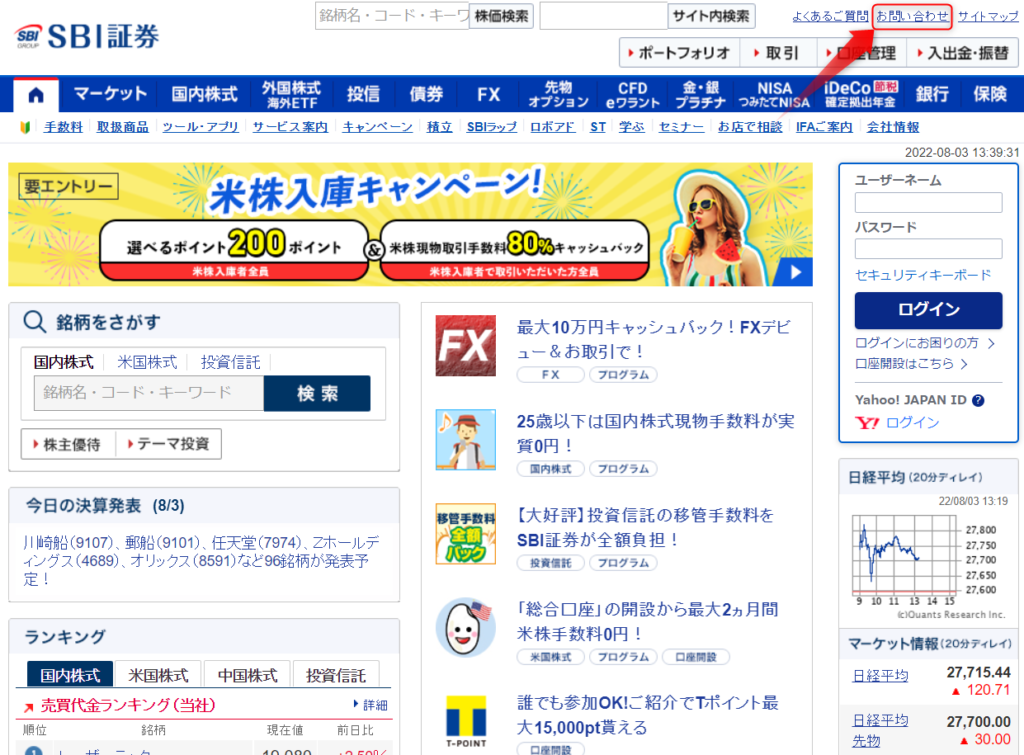Open the ツール・アプリ link
Viewport: 1024px width, 755px height.
pos(200,127)
